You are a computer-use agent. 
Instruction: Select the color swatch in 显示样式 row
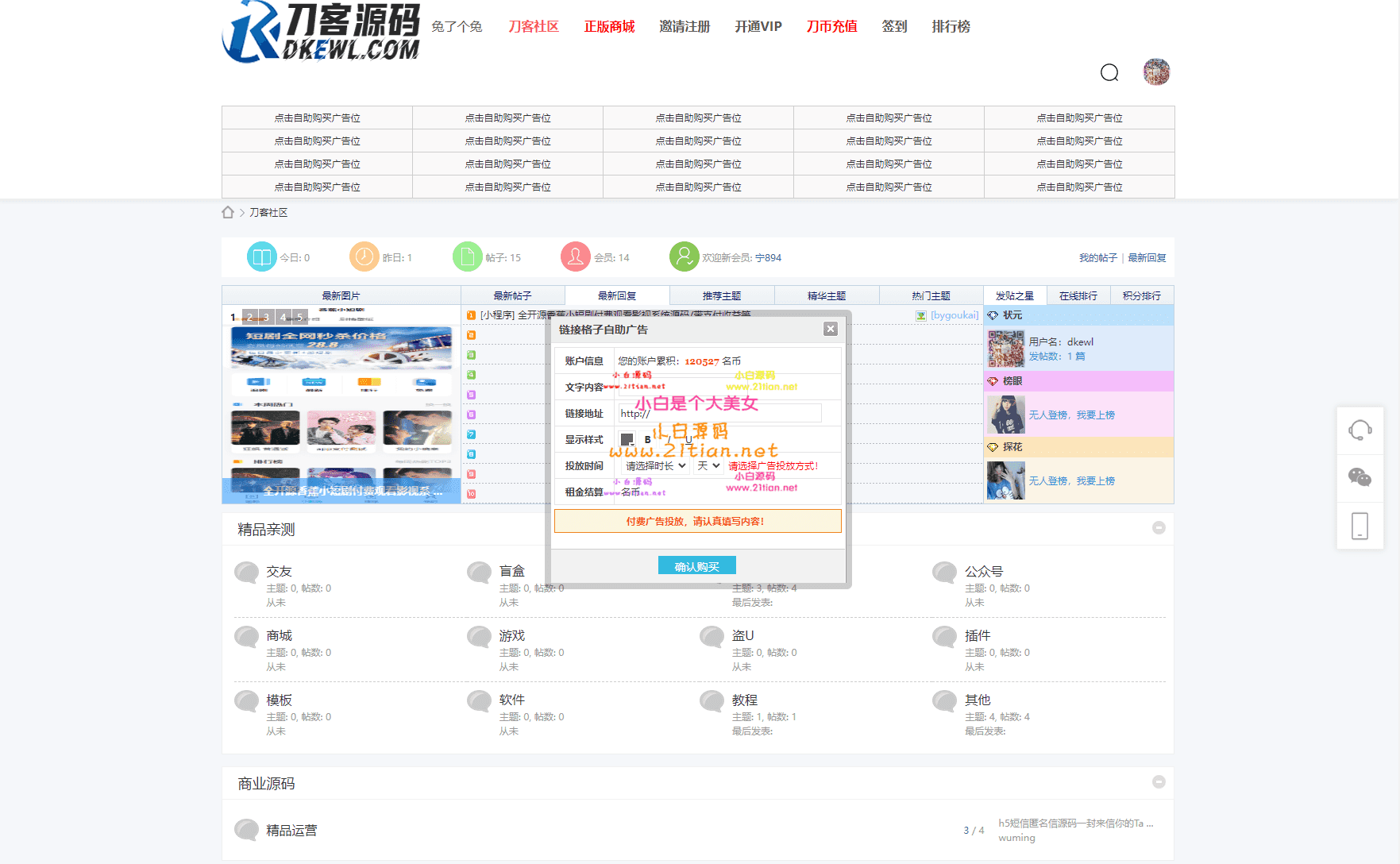(x=627, y=439)
